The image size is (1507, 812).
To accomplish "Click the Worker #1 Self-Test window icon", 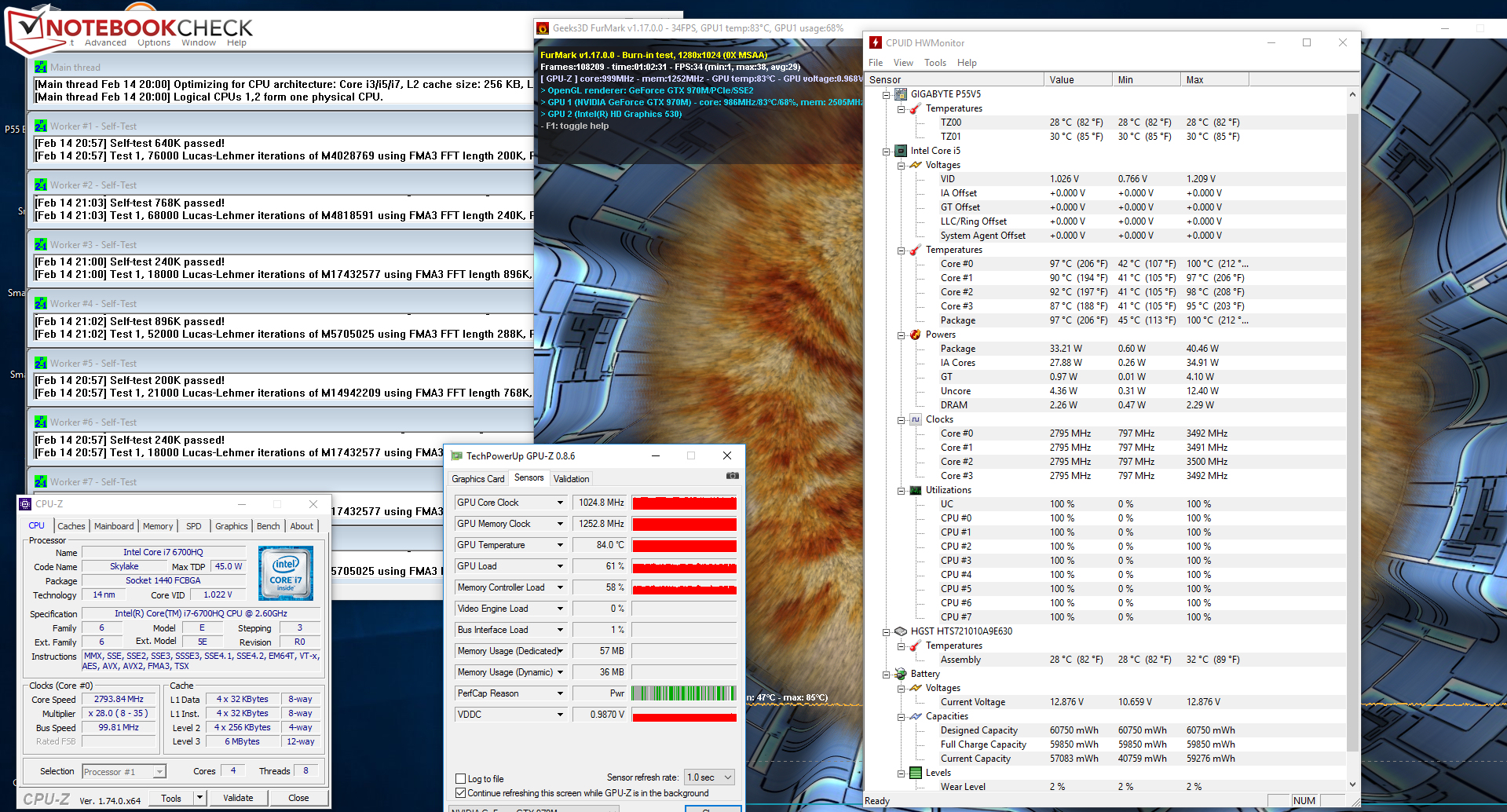I will [41, 126].
